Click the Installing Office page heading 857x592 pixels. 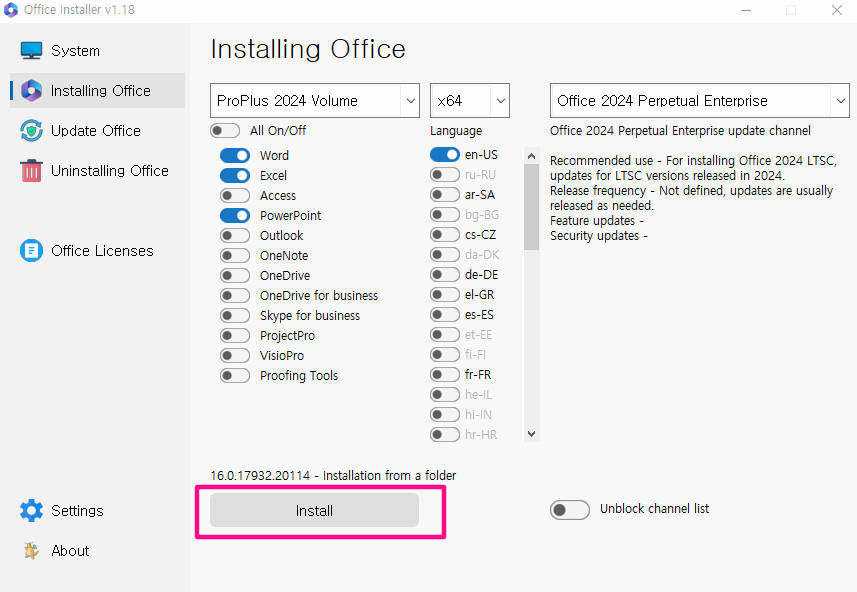tap(308, 49)
